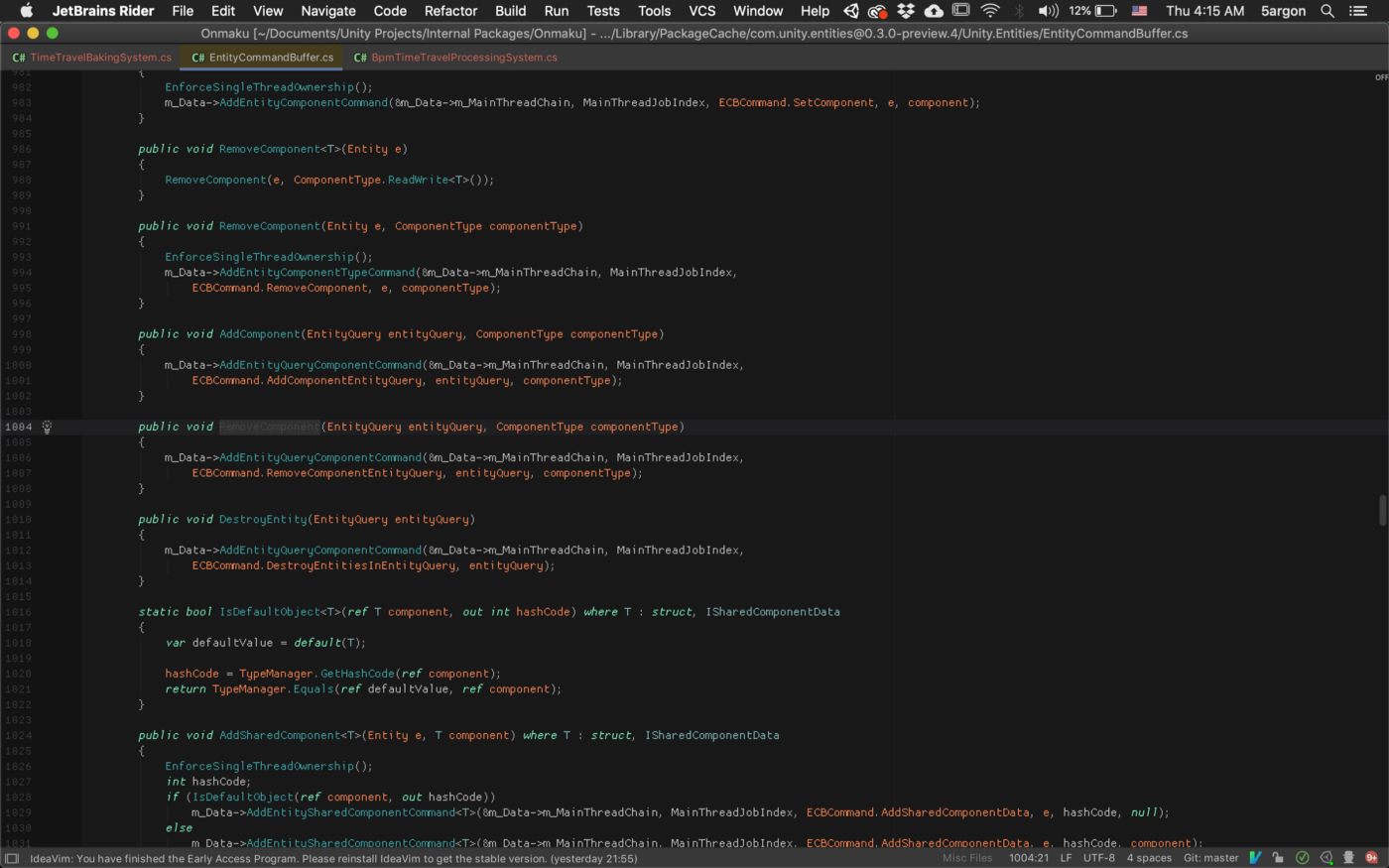
Task: Open the 4 spaces indentation settings
Action: pos(1149,858)
